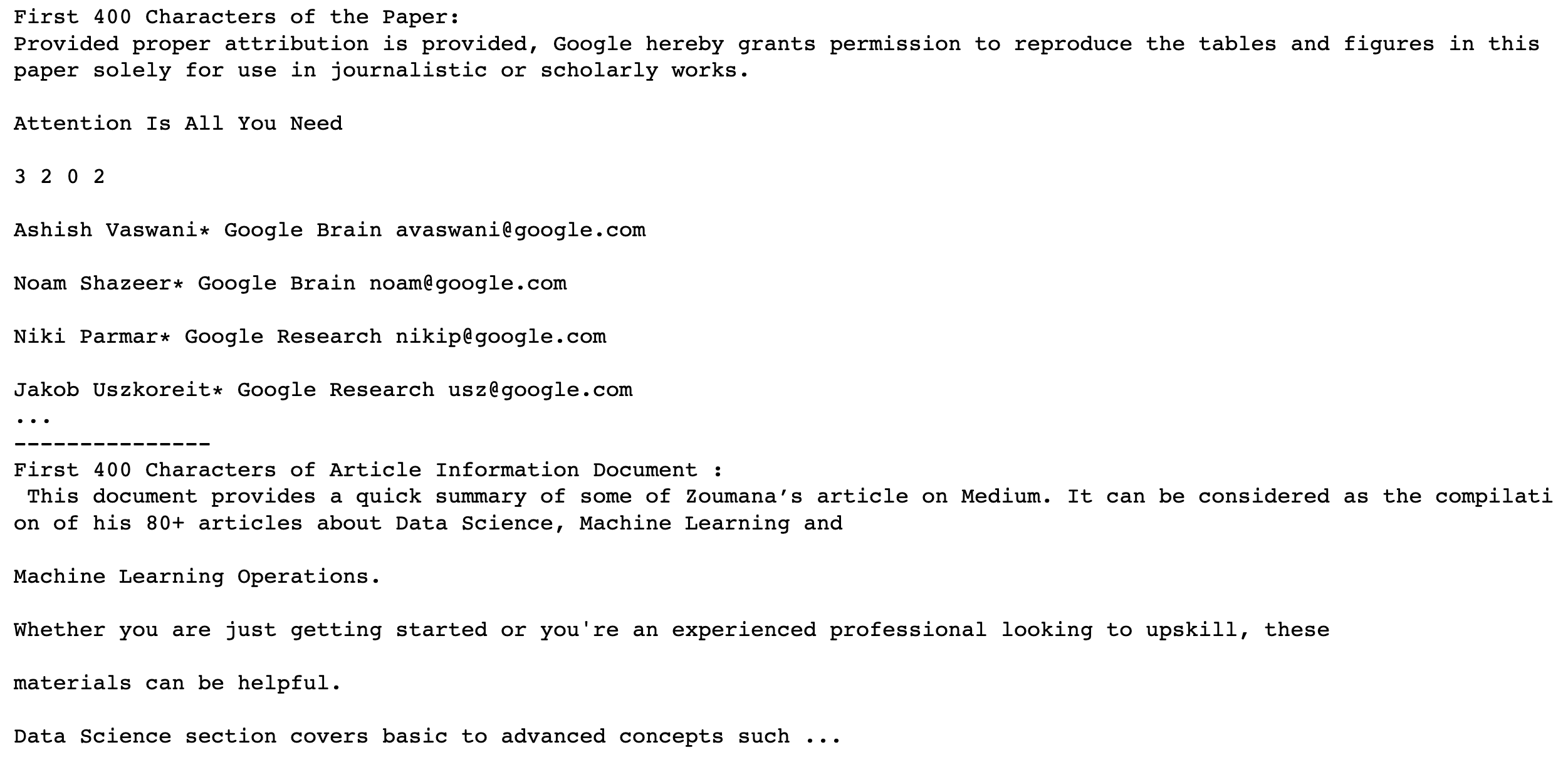Click the 'Data Science section covers' line
Image resolution: width=1568 pixels, height=767 pixels.
[426, 736]
